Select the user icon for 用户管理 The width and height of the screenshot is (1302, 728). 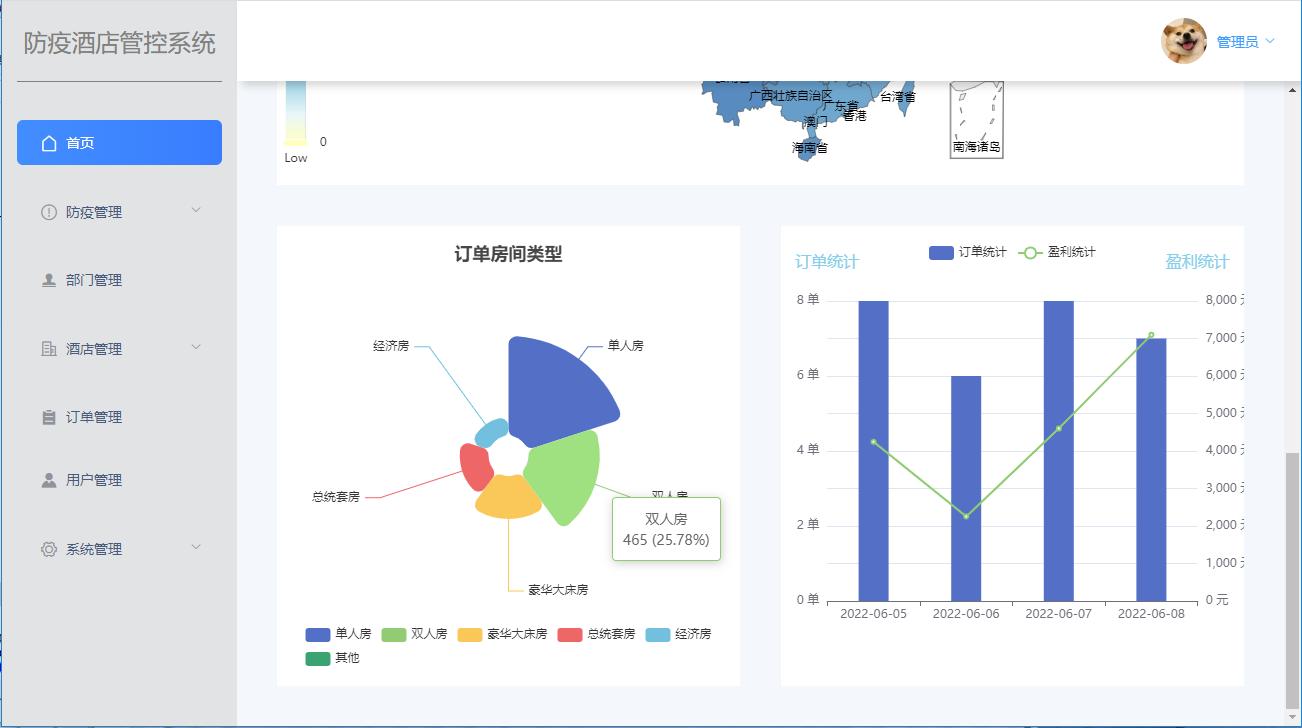(47, 479)
